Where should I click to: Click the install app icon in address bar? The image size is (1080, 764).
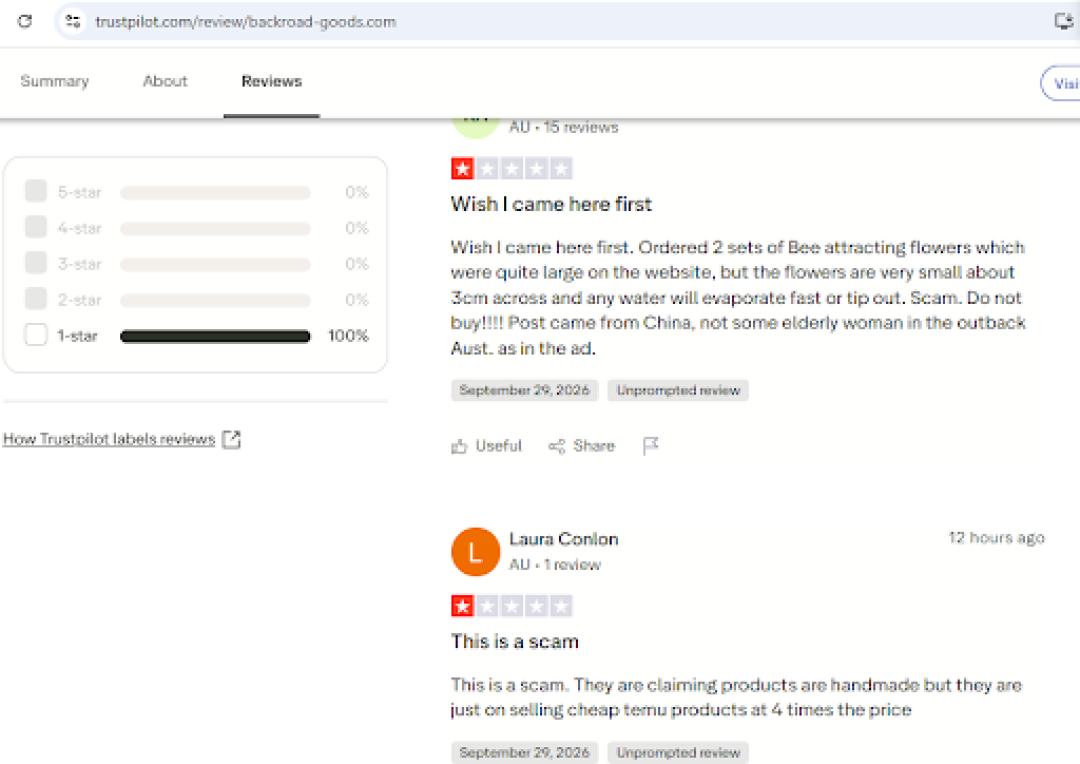pyautogui.click(x=1063, y=21)
